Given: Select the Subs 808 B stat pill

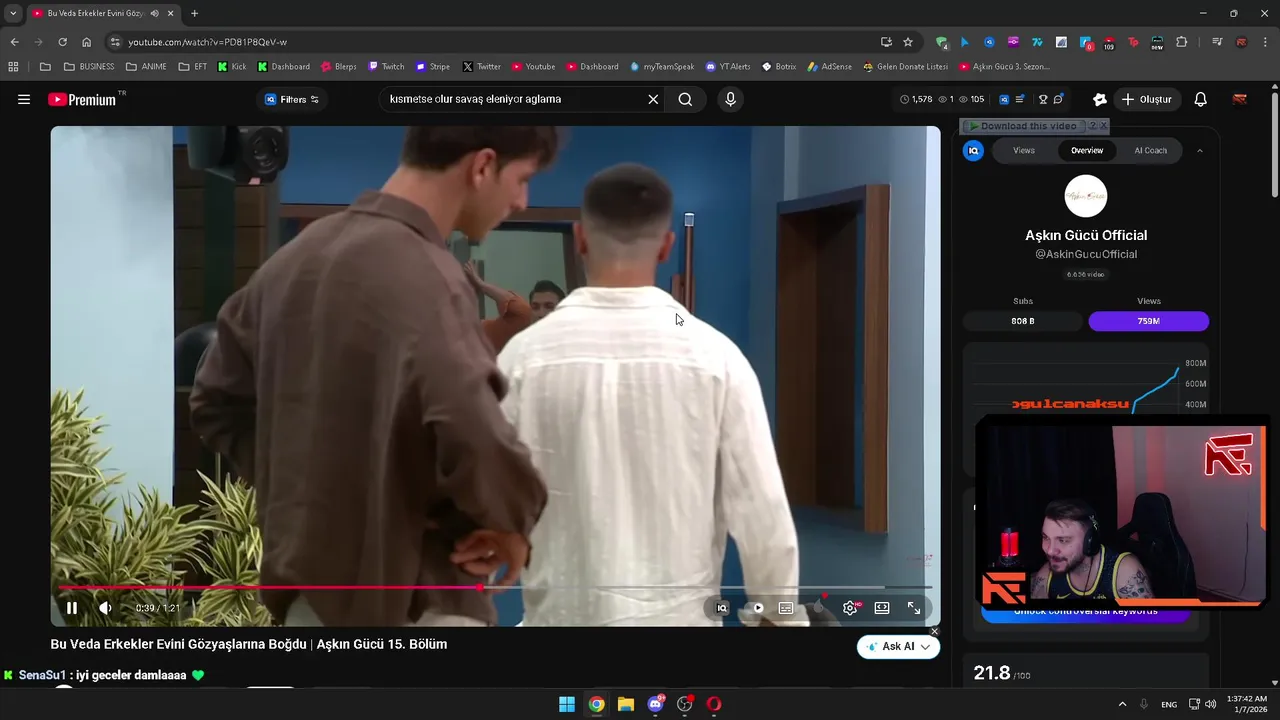Looking at the screenshot, I should [1023, 321].
